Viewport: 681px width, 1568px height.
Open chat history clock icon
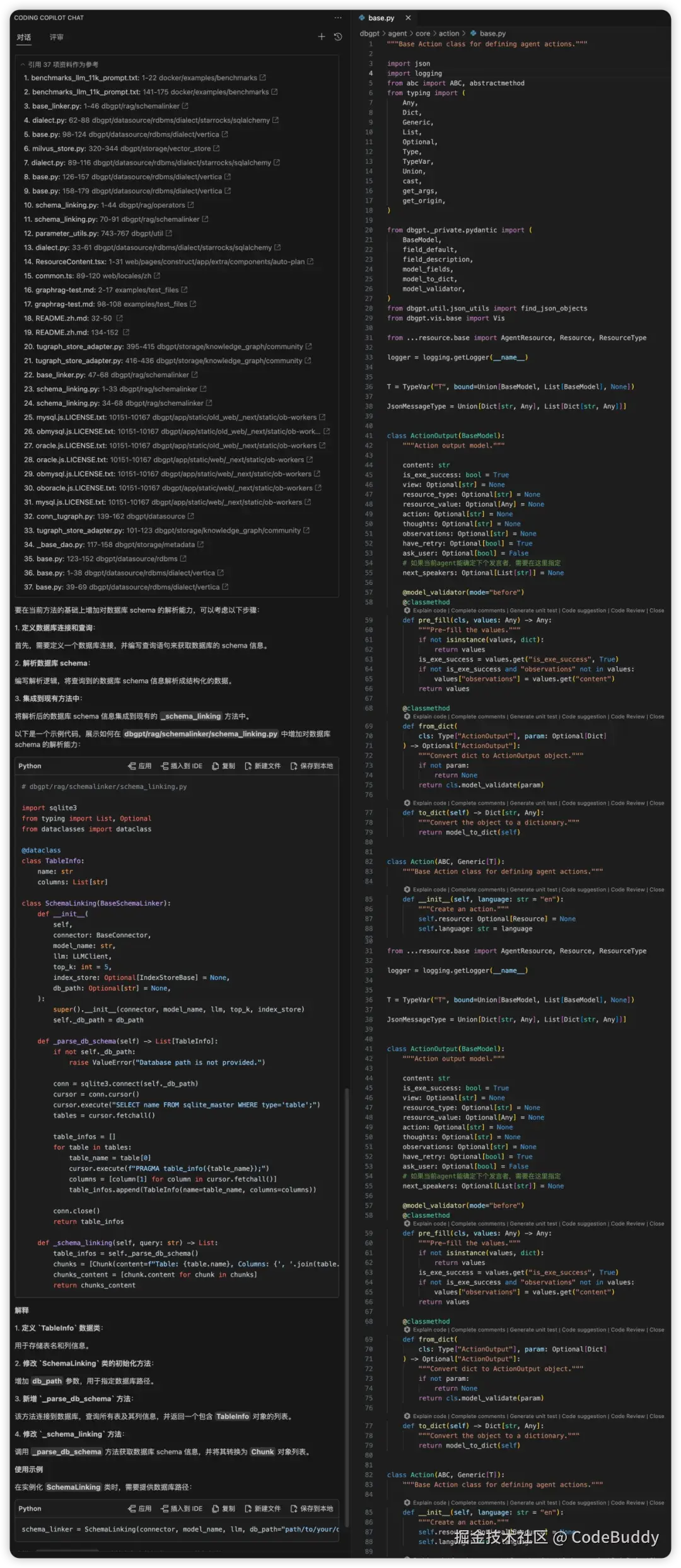coord(338,37)
